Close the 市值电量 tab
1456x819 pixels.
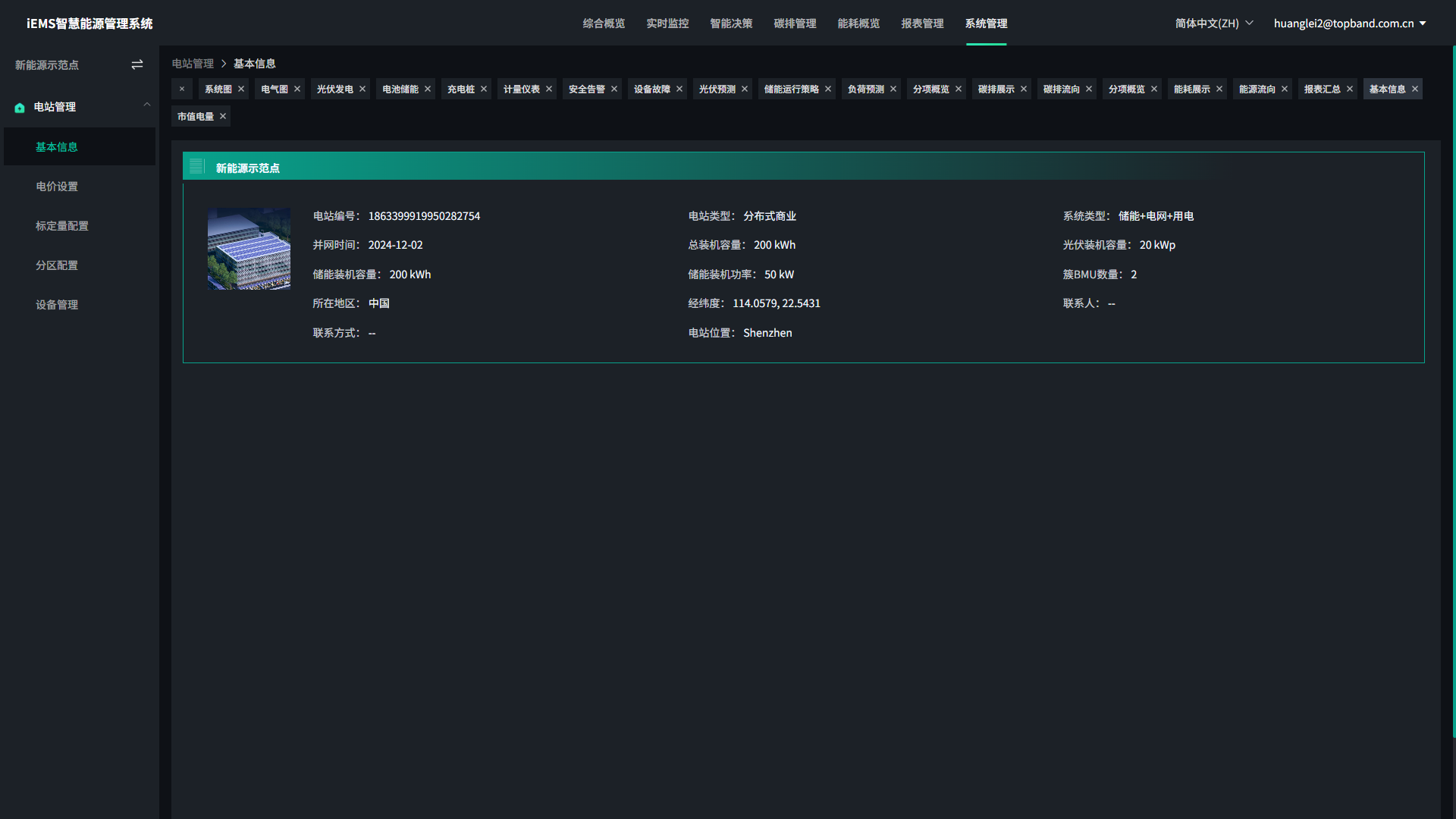pos(223,116)
